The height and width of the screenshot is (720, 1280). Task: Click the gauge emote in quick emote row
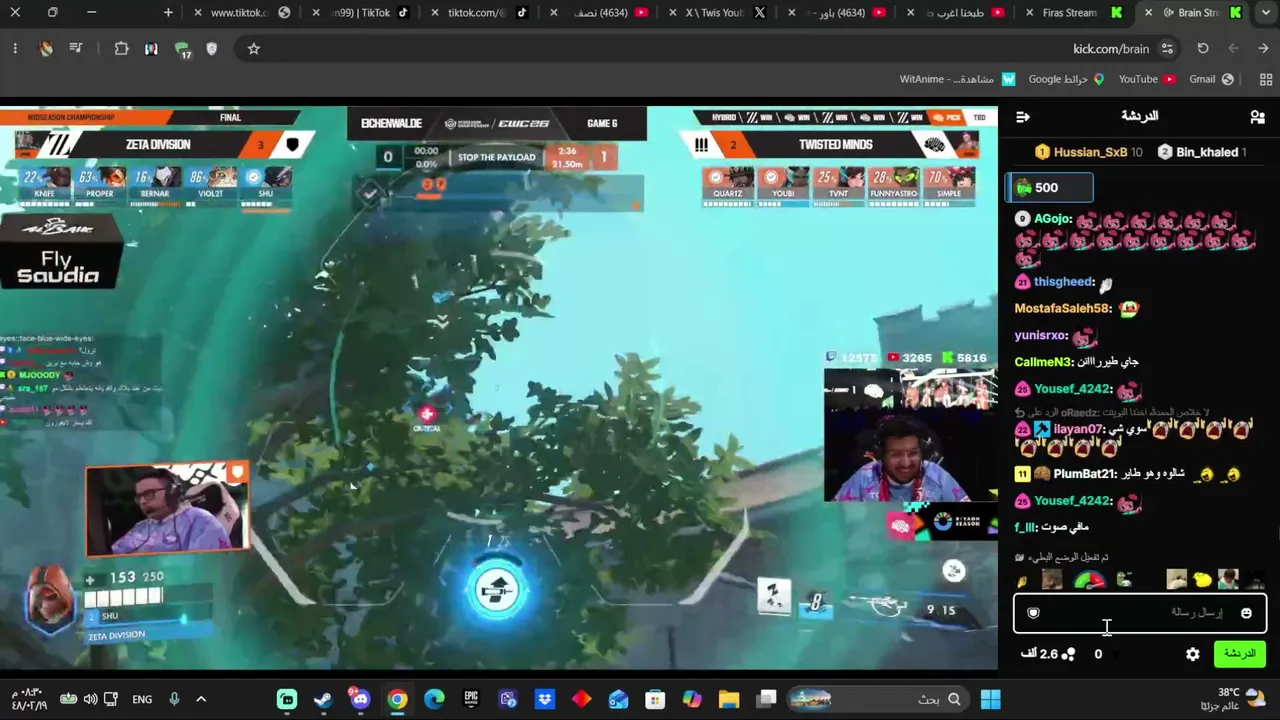pyautogui.click(x=1089, y=580)
